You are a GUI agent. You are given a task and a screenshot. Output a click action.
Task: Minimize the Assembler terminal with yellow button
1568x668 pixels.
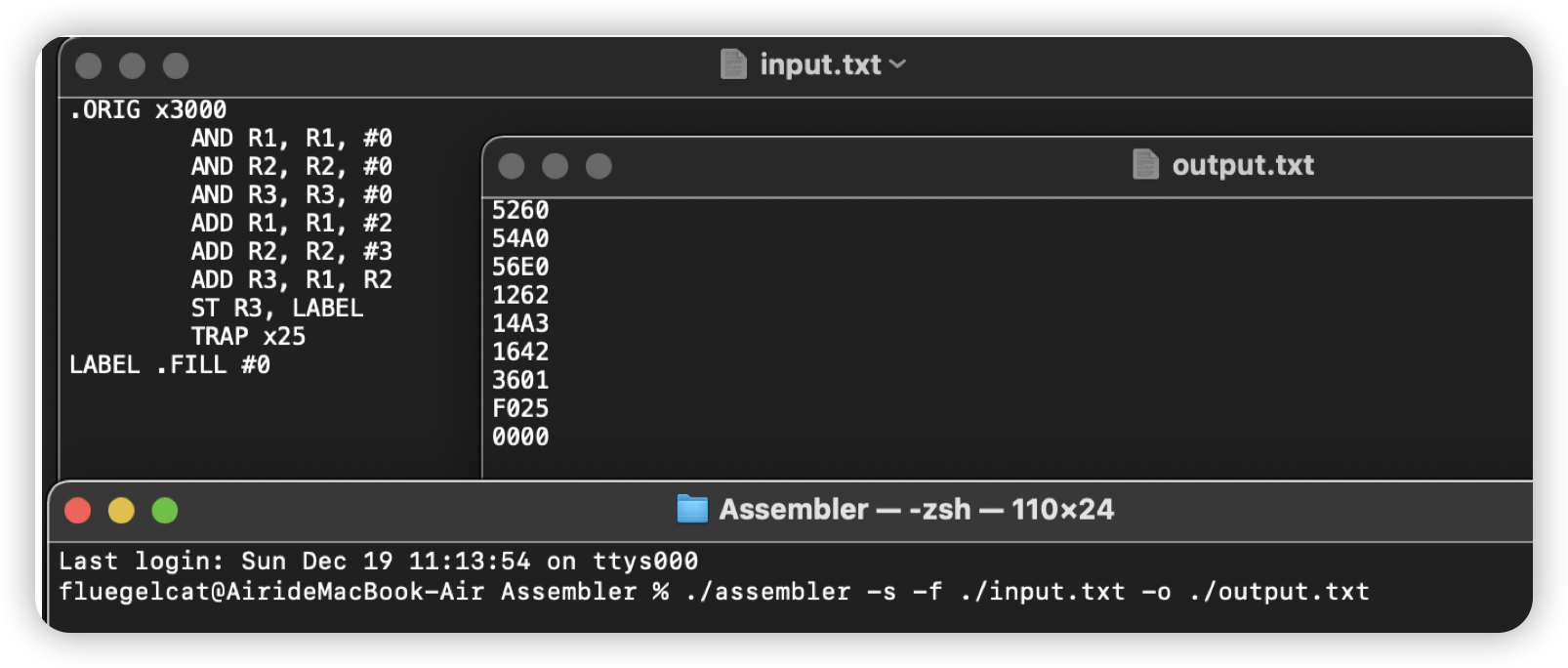point(121,510)
